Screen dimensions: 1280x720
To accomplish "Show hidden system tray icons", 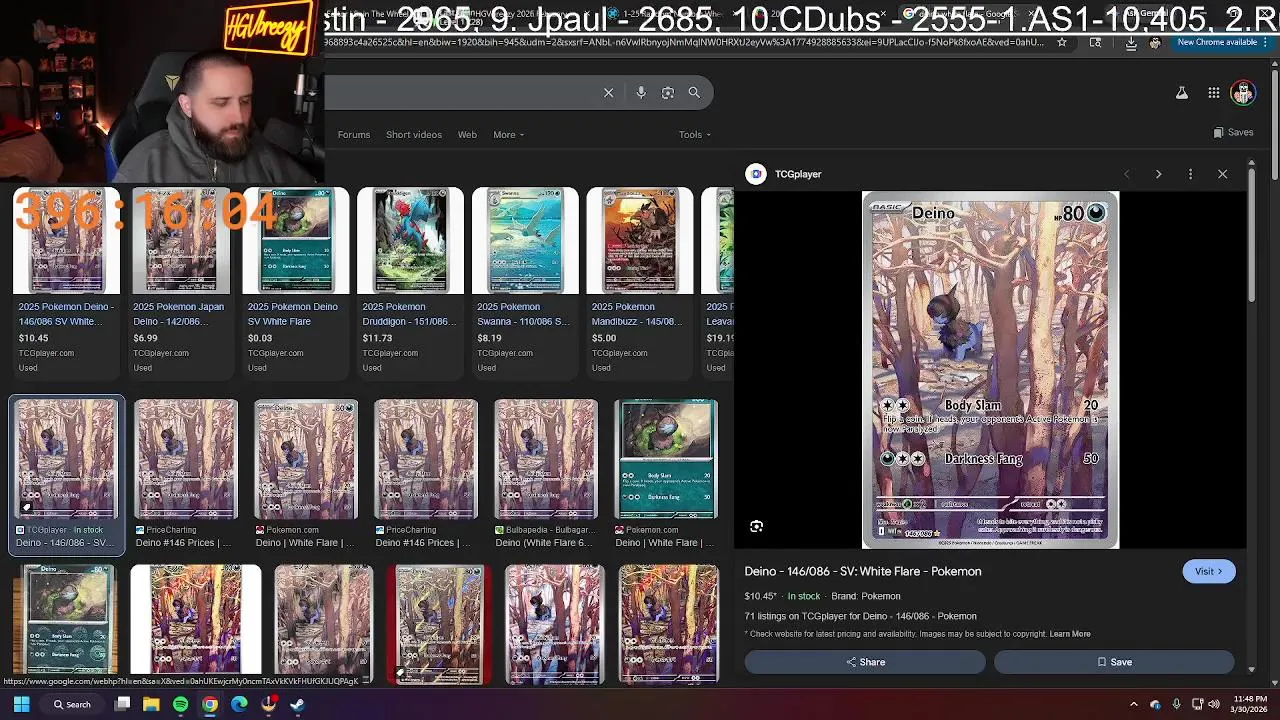I will pos(1135,704).
